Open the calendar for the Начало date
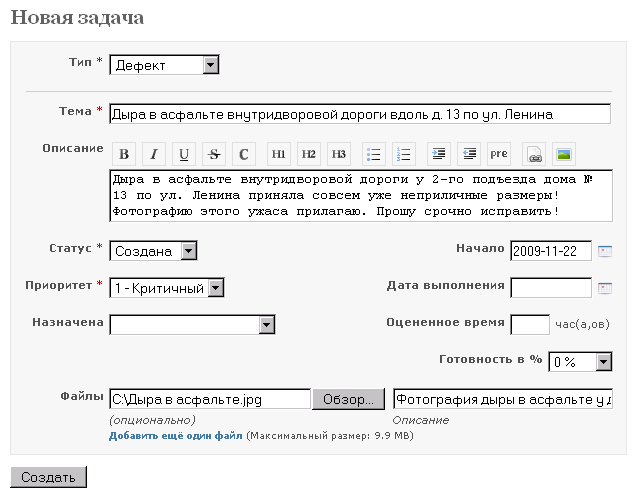This screenshot has height=498, width=638. pyautogui.click(x=605, y=251)
